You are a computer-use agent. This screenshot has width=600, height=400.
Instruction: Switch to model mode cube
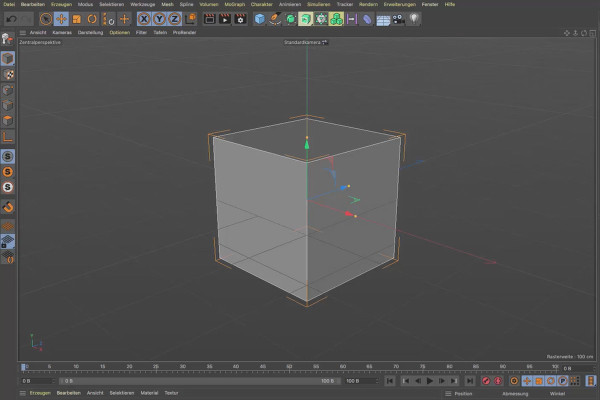[8, 59]
